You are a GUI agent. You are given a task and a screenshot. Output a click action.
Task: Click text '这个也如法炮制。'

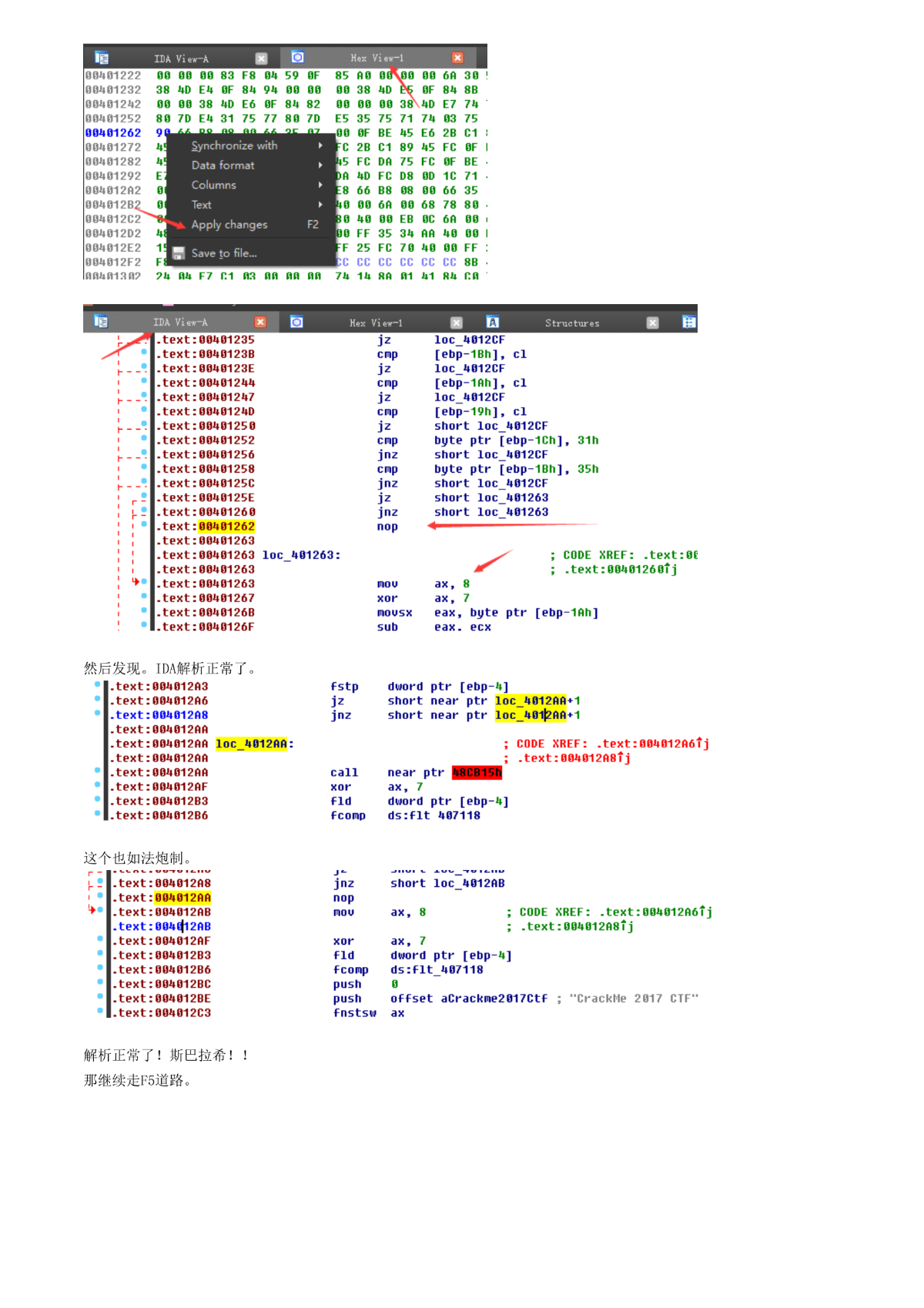click(139, 858)
